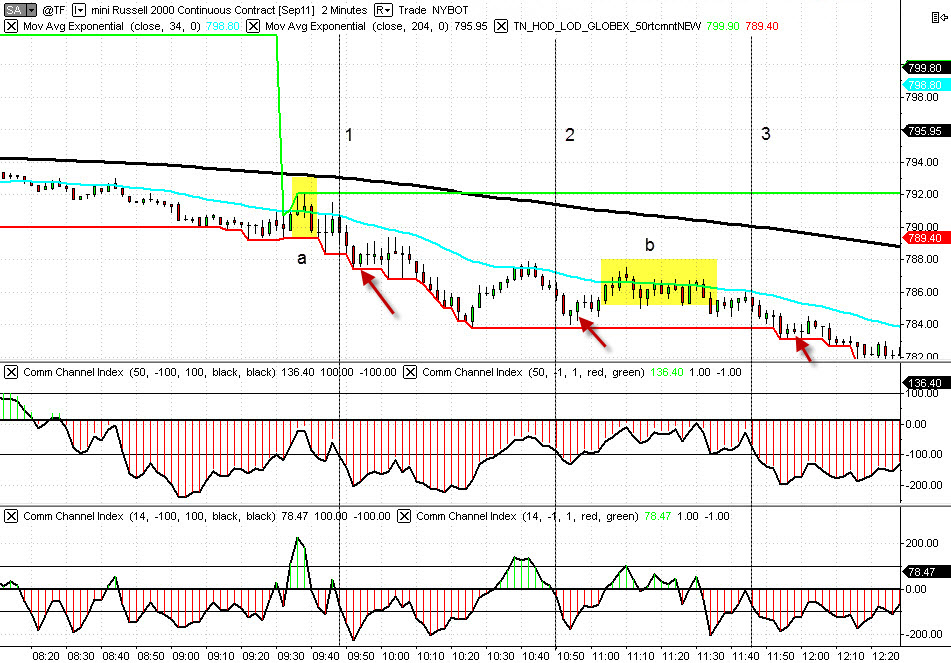Click the scale shift icon at top right

939,18
